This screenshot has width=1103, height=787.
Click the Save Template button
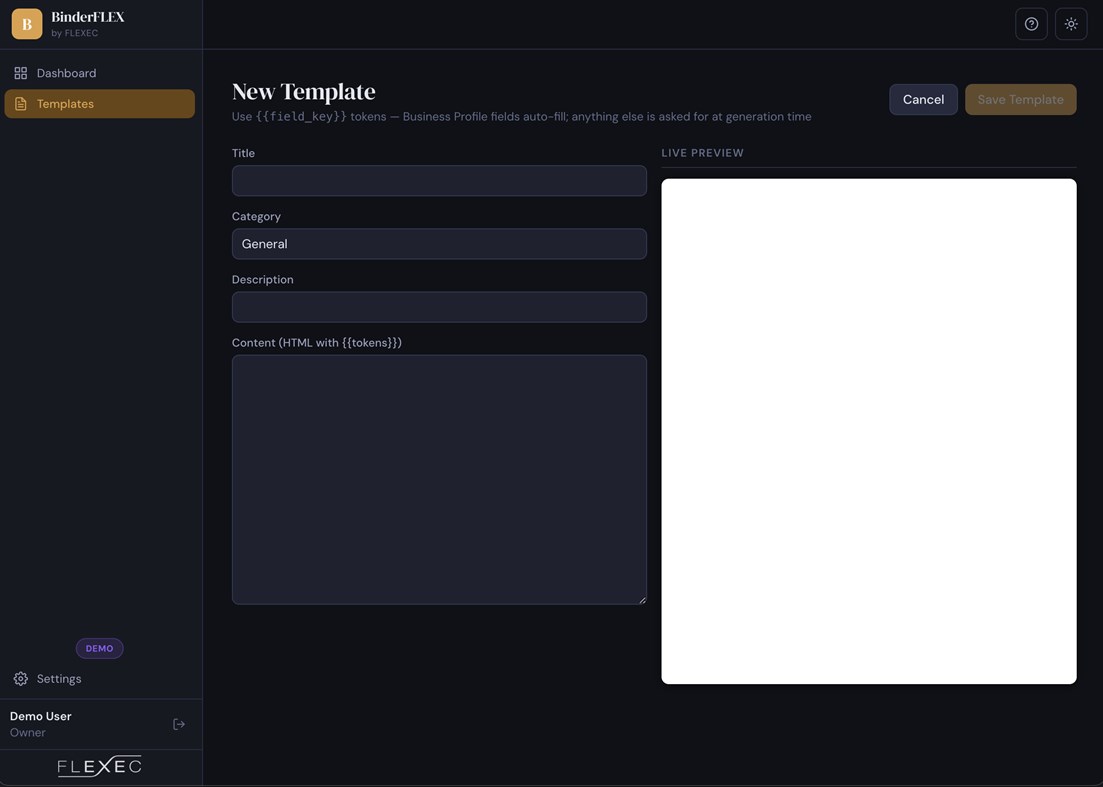pos(1020,100)
